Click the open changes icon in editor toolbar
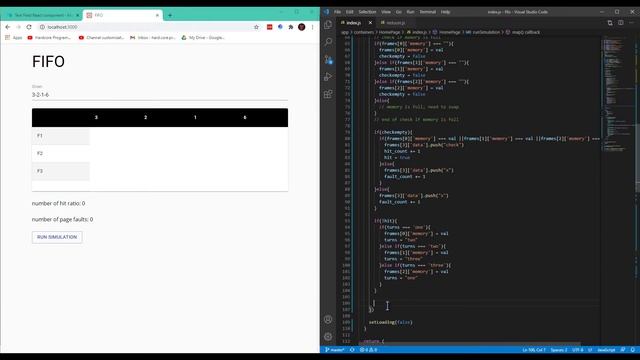This screenshot has width=640, height=360. click(610, 23)
